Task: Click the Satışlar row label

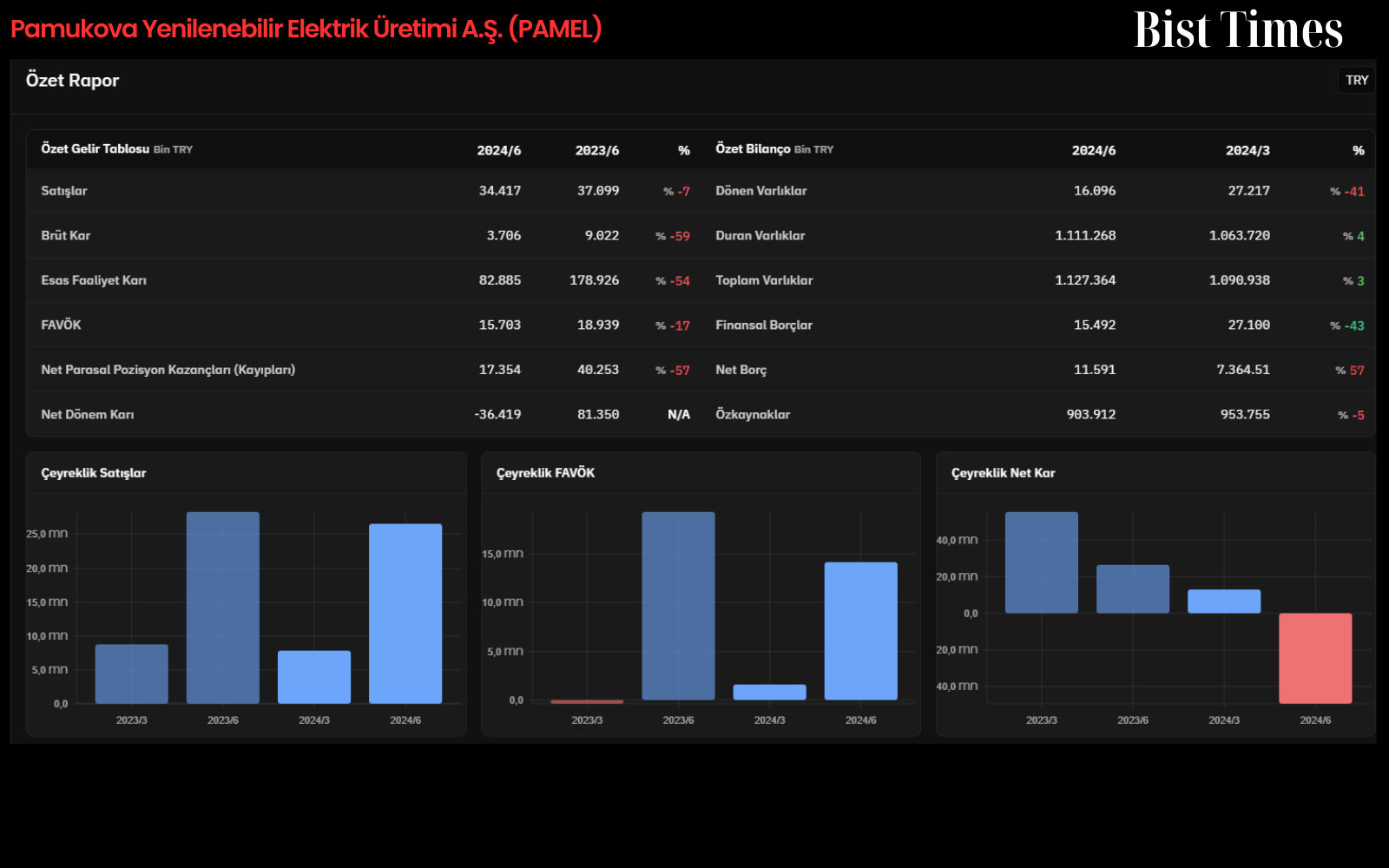Action: tap(64, 191)
